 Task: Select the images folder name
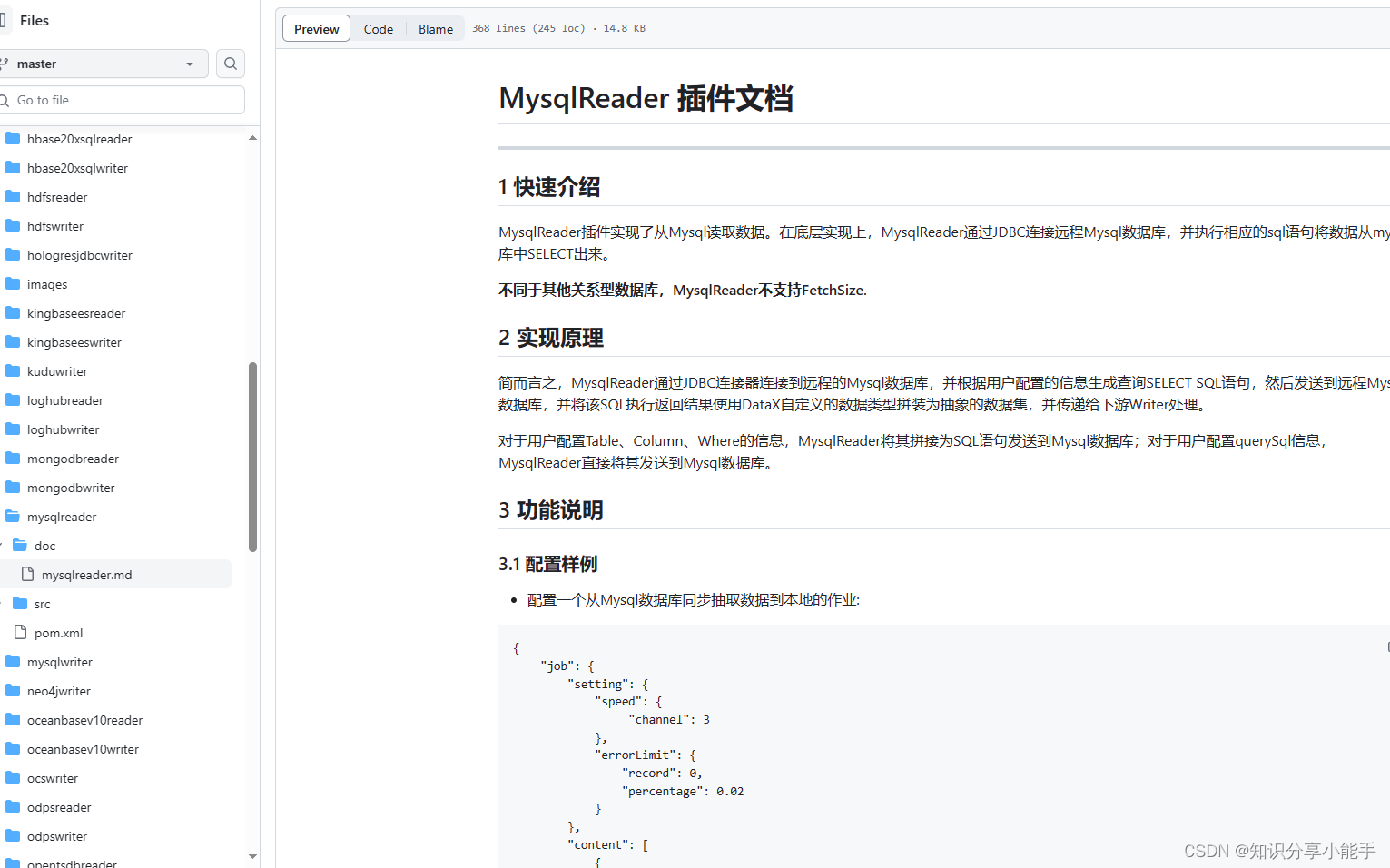click(x=47, y=284)
